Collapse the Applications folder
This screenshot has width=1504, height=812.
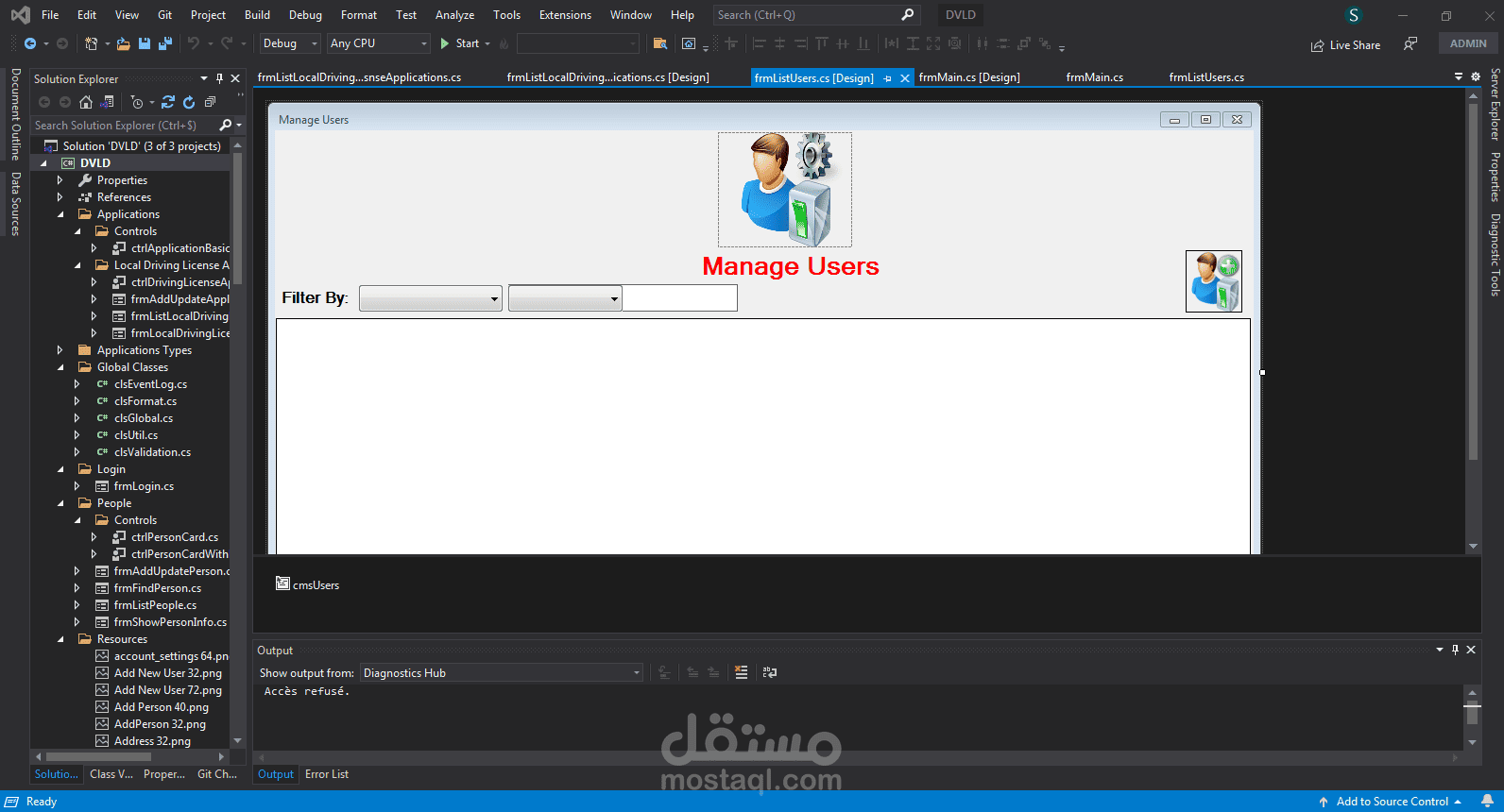tap(60, 214)
